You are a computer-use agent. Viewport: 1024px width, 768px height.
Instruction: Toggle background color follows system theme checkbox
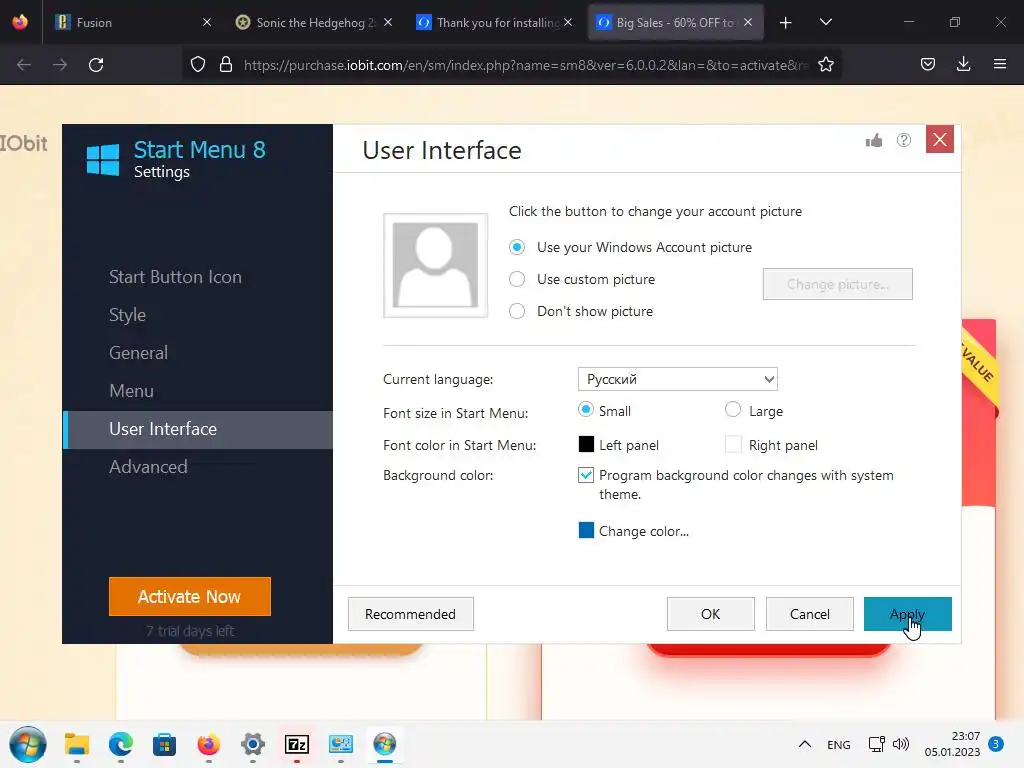click(586, 475)
